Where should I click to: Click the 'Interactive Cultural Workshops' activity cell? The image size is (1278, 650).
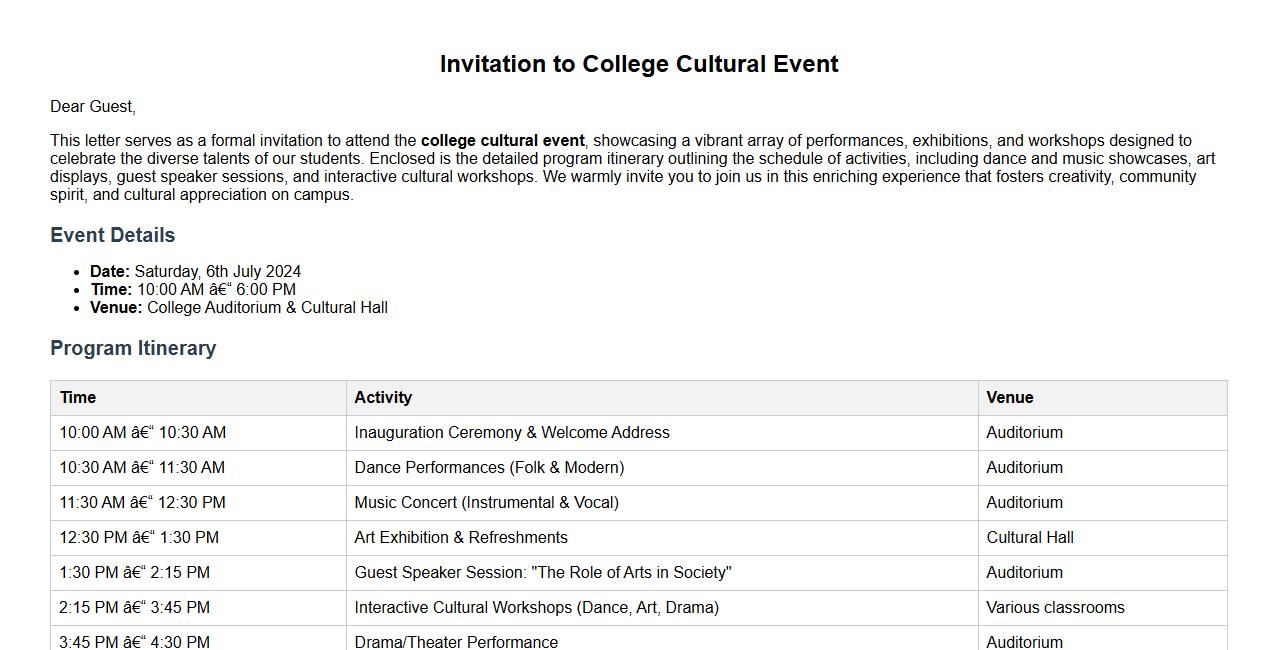pyautogui.click(x=536, y=608)
